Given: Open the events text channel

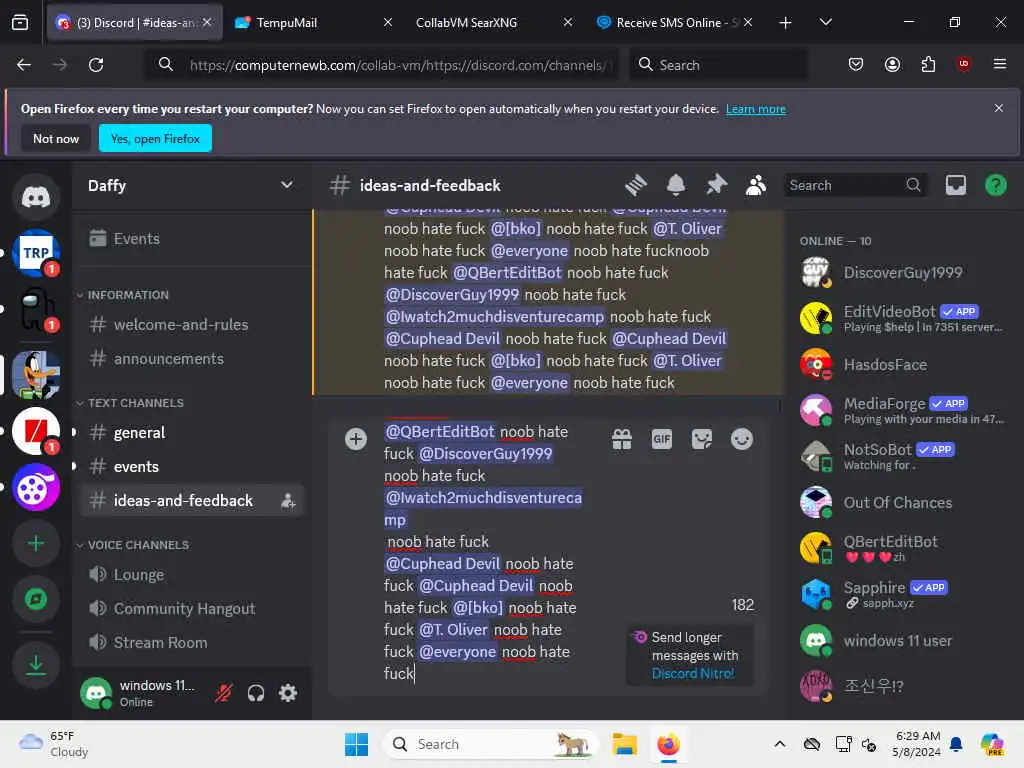Looking at the screenshot, I should (192, 466).
